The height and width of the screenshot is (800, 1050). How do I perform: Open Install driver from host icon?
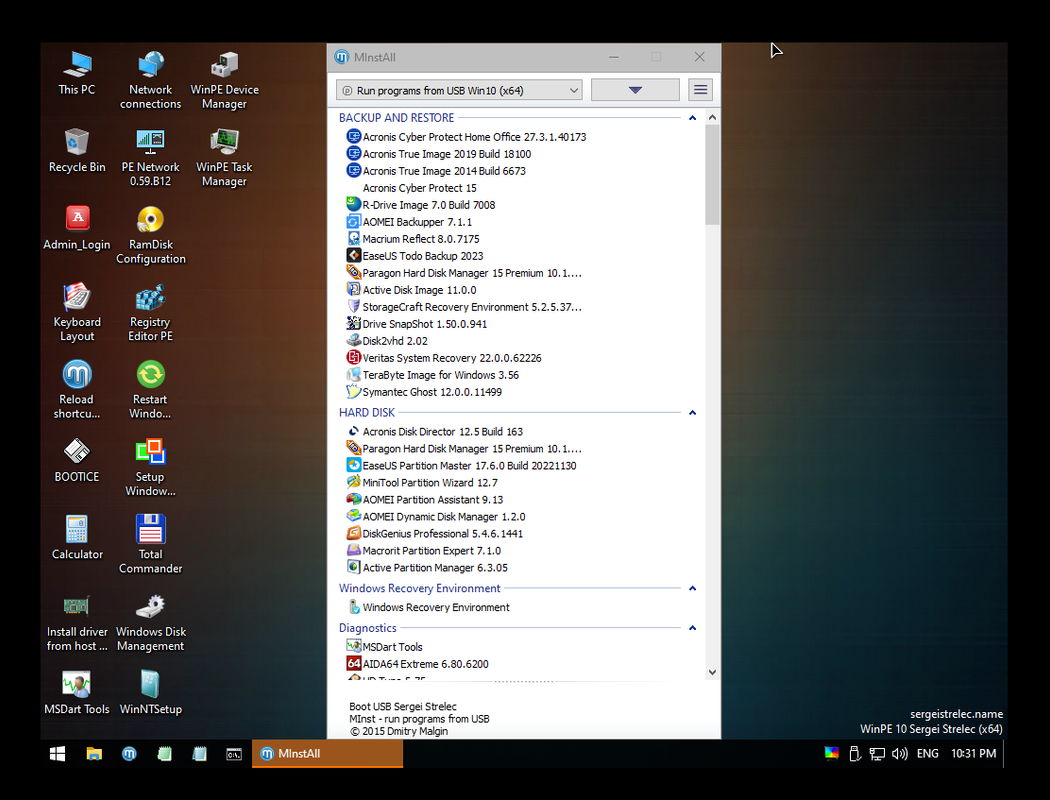click(77, 623)
